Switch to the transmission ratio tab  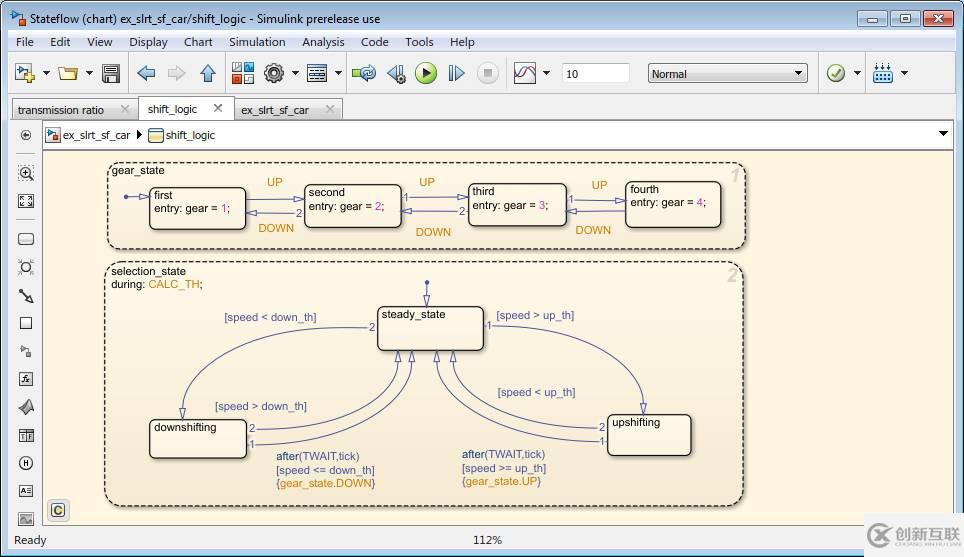pyautogui.click(x=61, y=110)
